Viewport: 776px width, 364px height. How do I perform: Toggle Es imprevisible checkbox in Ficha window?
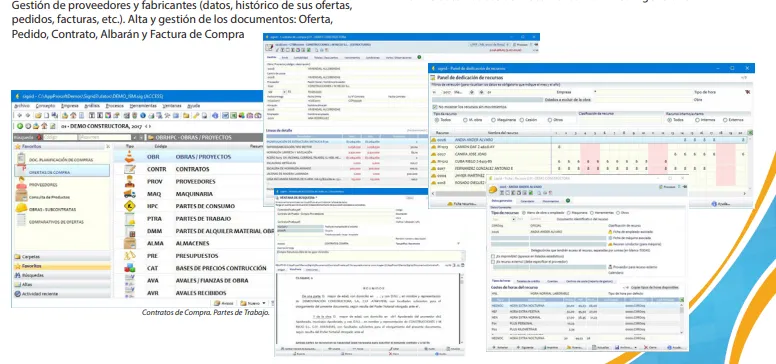pyautogui.click(x=493, y=257)
